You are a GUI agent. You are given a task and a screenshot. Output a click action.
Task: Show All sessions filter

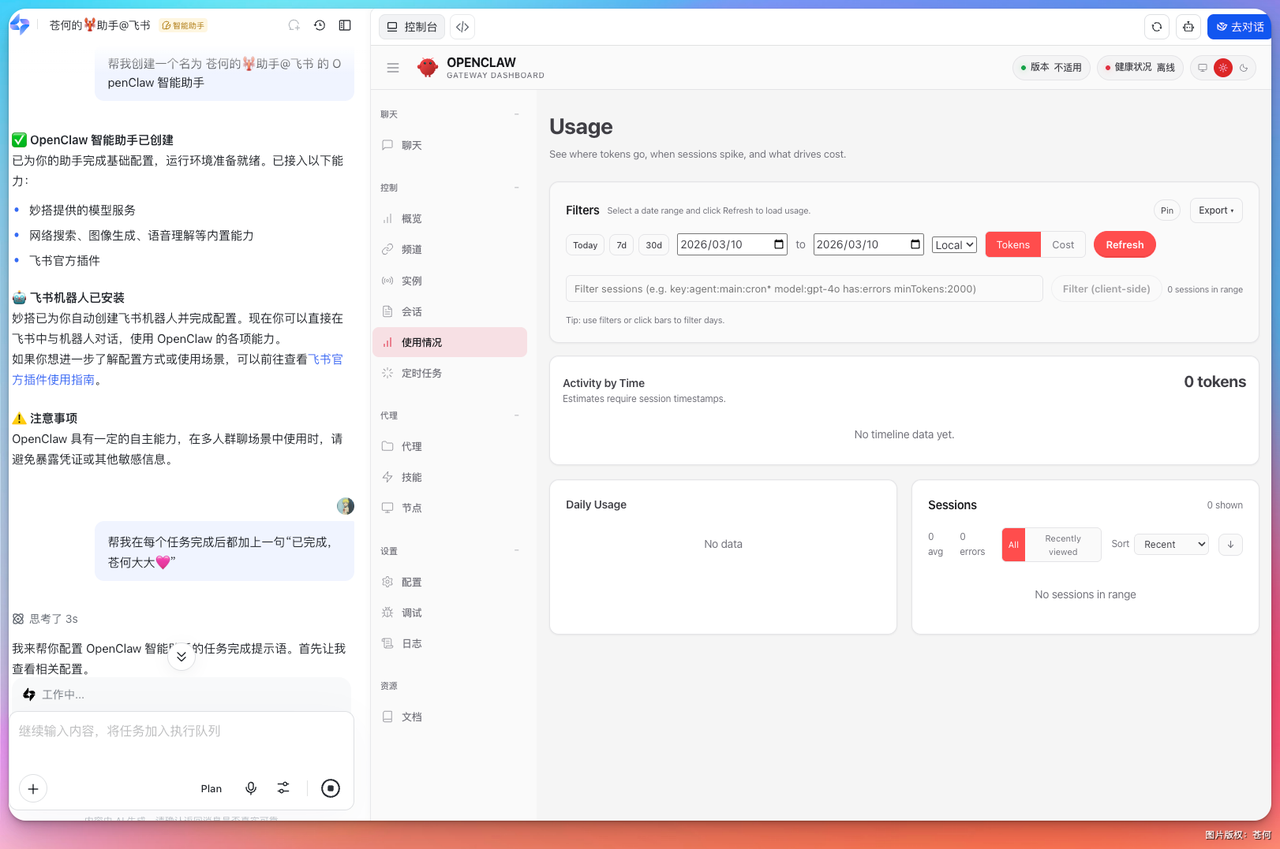tap(1013, 545)
